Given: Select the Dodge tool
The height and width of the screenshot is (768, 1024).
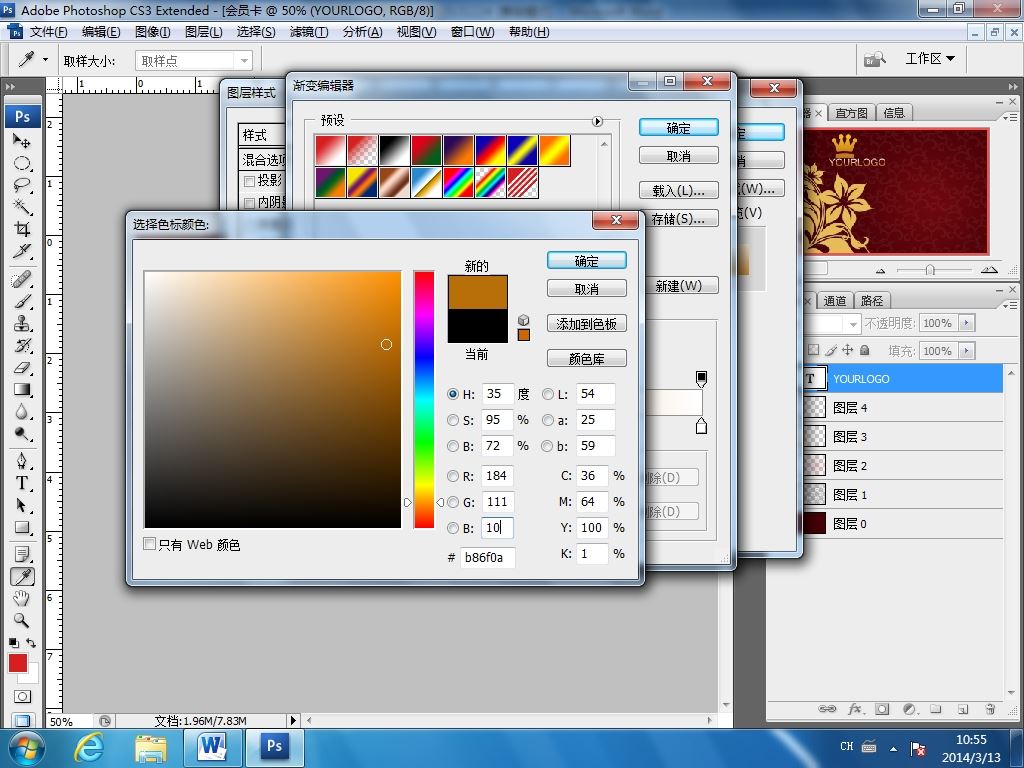Looking at the screenshot, I should (22, 434).
